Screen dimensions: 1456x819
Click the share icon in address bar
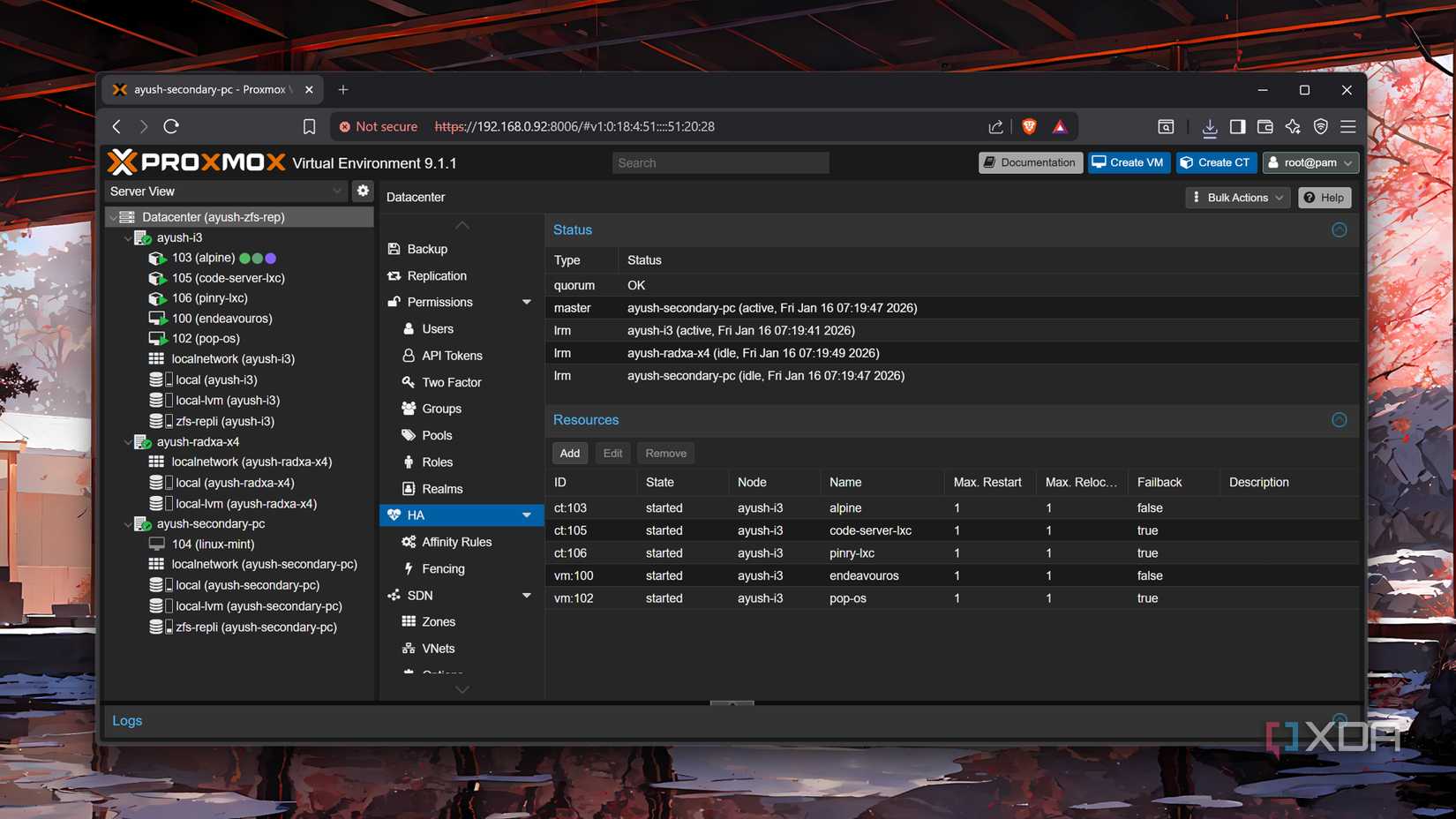995,126
